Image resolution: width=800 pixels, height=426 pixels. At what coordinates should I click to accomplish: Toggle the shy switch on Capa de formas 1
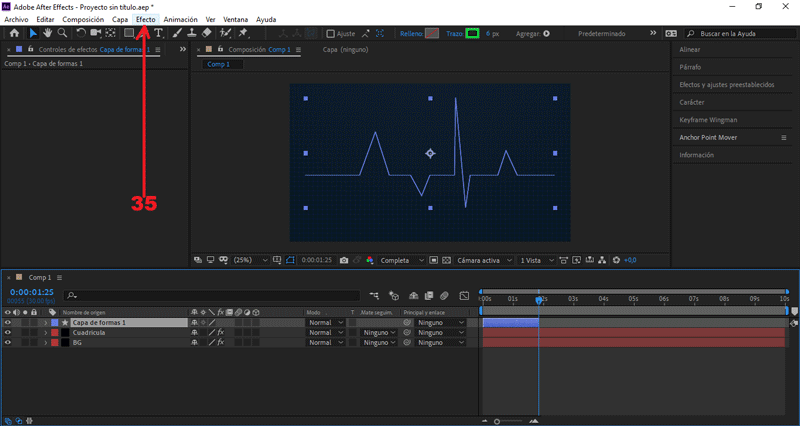(194, 322)
